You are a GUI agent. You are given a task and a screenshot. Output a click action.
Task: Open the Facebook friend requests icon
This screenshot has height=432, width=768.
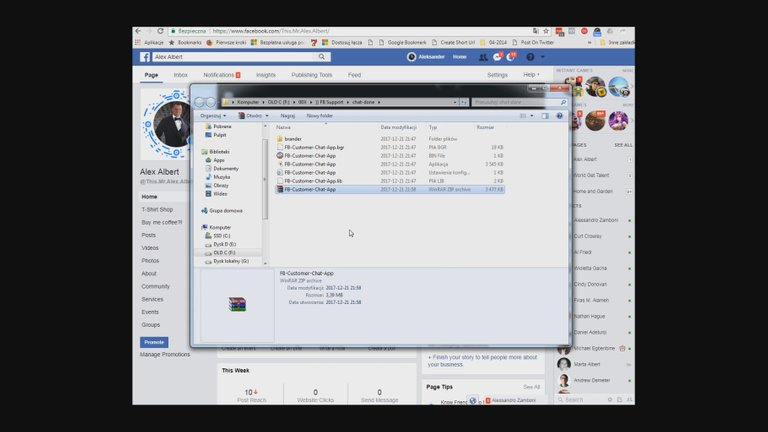[483, 57]
